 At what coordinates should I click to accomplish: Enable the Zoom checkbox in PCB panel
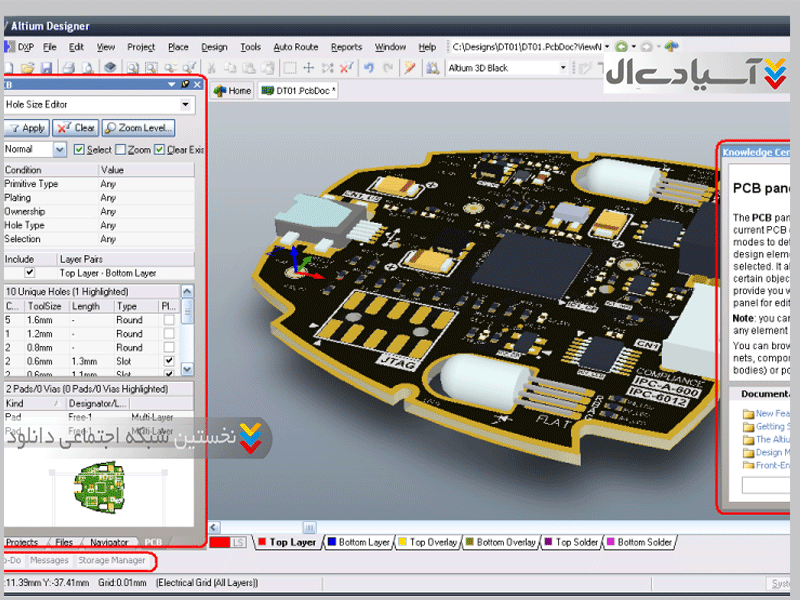click(x=118, y=150)
